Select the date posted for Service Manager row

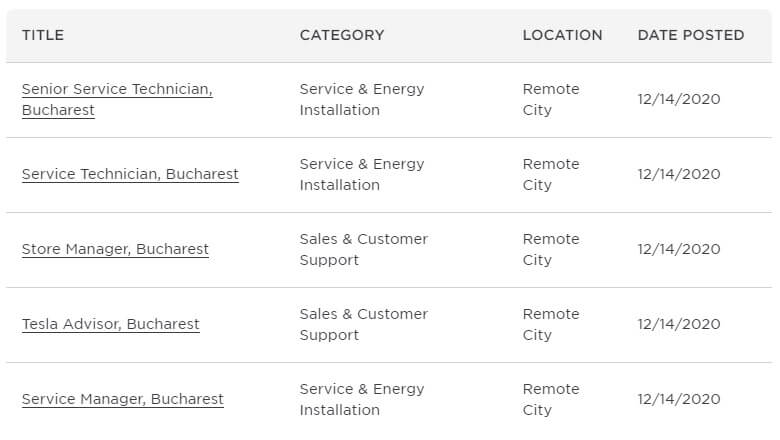(679, 399)
